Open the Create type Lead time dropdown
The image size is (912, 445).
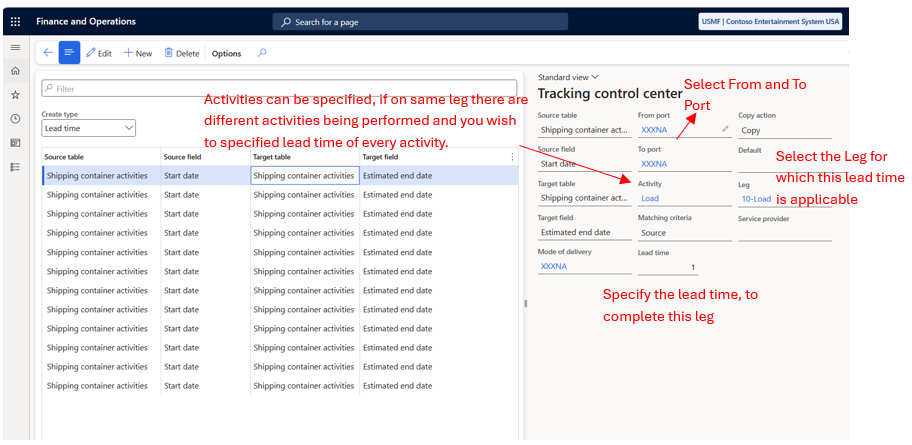(88, 128)
